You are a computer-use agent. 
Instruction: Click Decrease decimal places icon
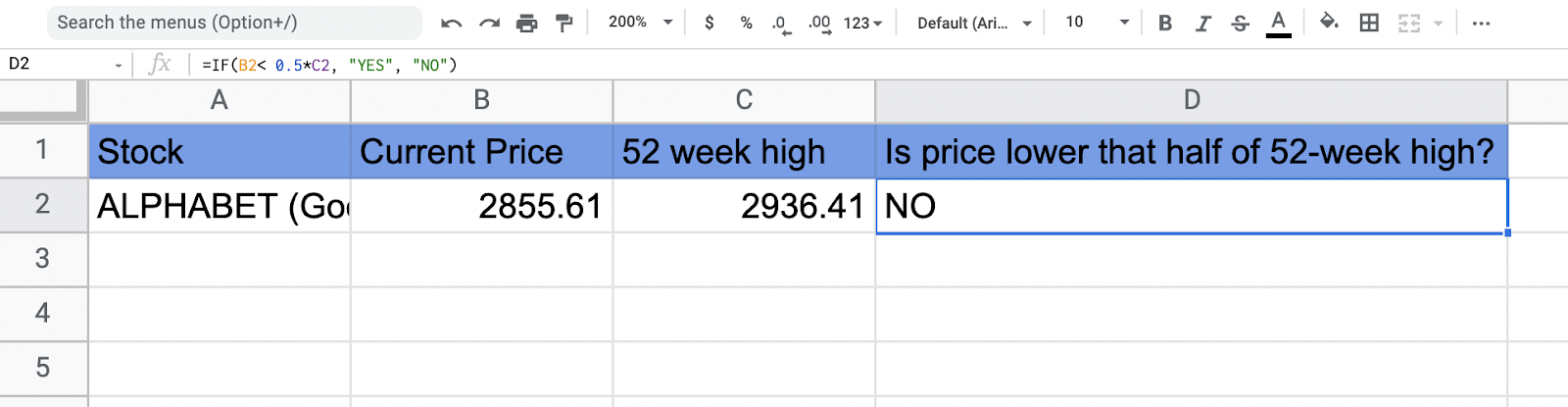tap(781, 24)
